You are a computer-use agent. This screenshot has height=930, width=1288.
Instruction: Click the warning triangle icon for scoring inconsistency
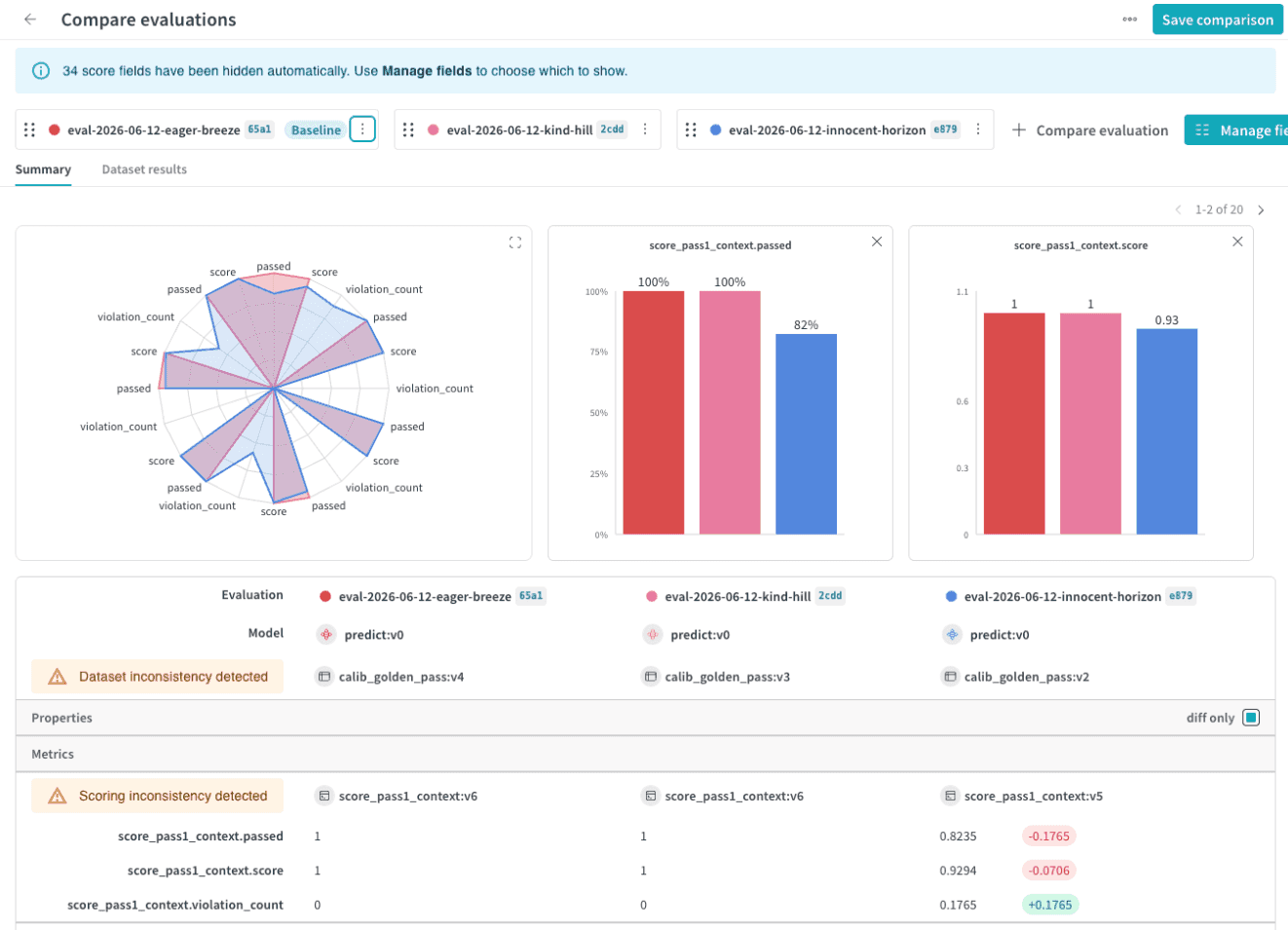click(57, 796)
